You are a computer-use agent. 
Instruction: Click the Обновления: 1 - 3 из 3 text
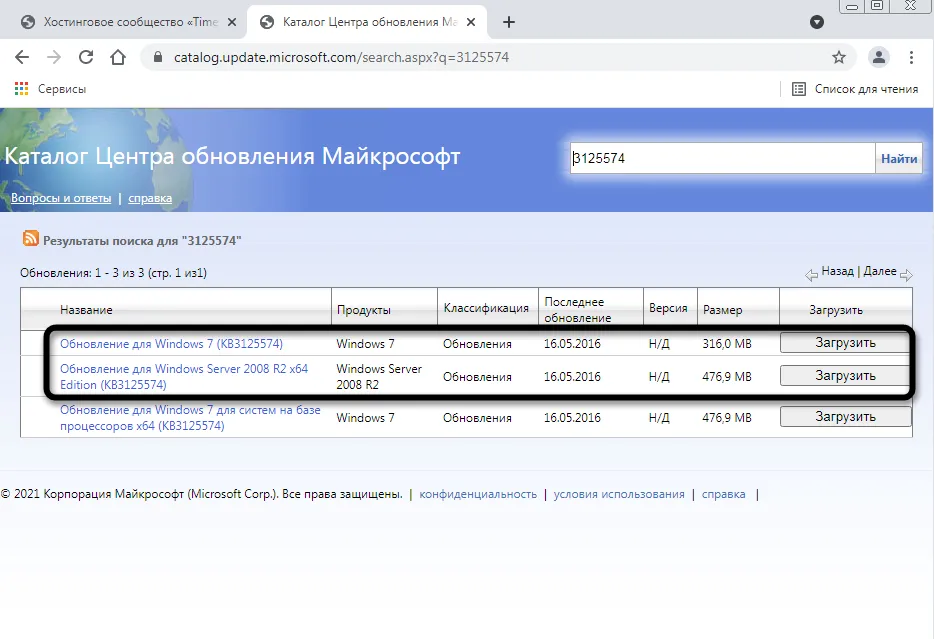click(113, 273)
